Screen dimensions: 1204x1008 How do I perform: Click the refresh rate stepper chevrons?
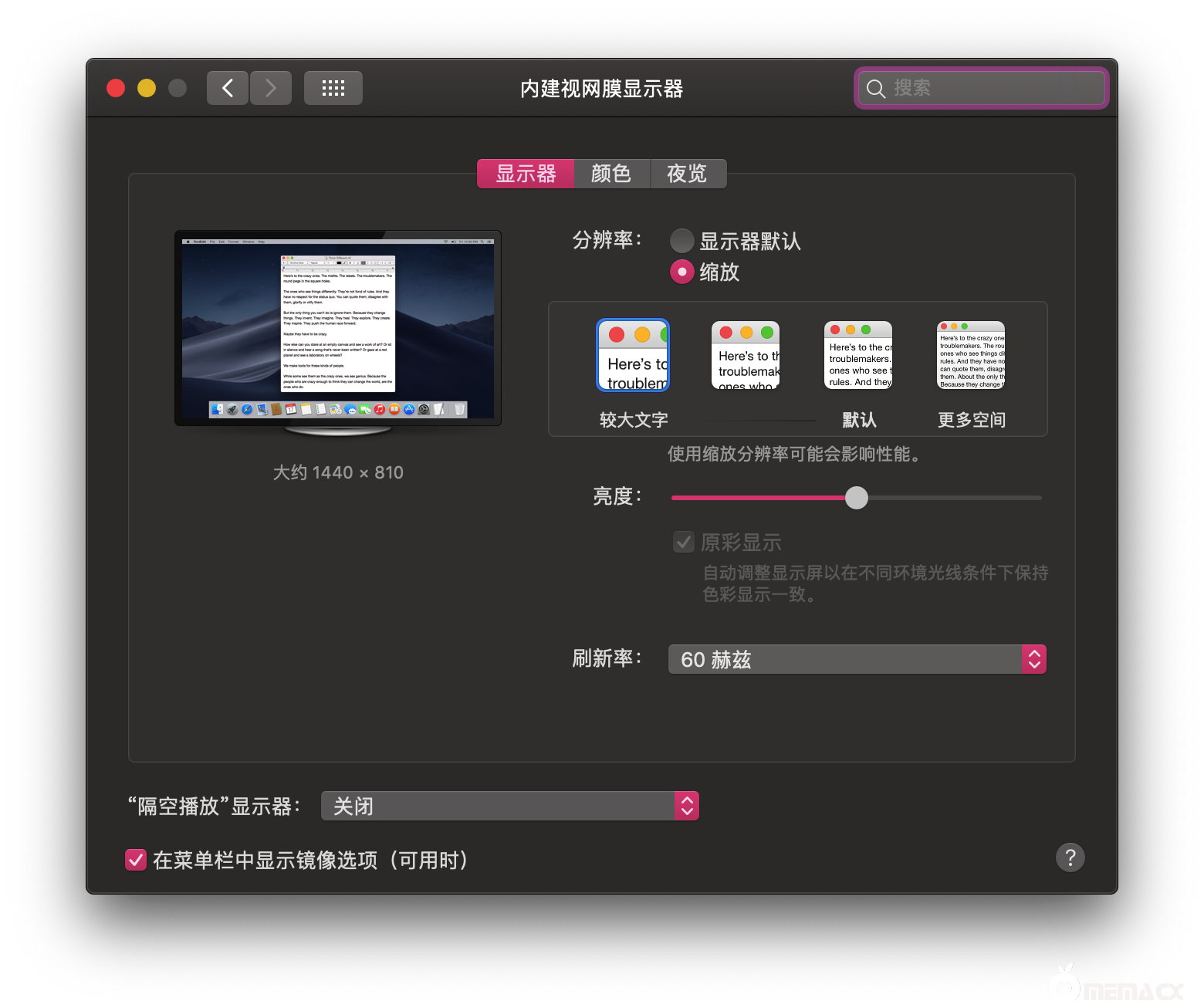click(x=1034, y=659)
